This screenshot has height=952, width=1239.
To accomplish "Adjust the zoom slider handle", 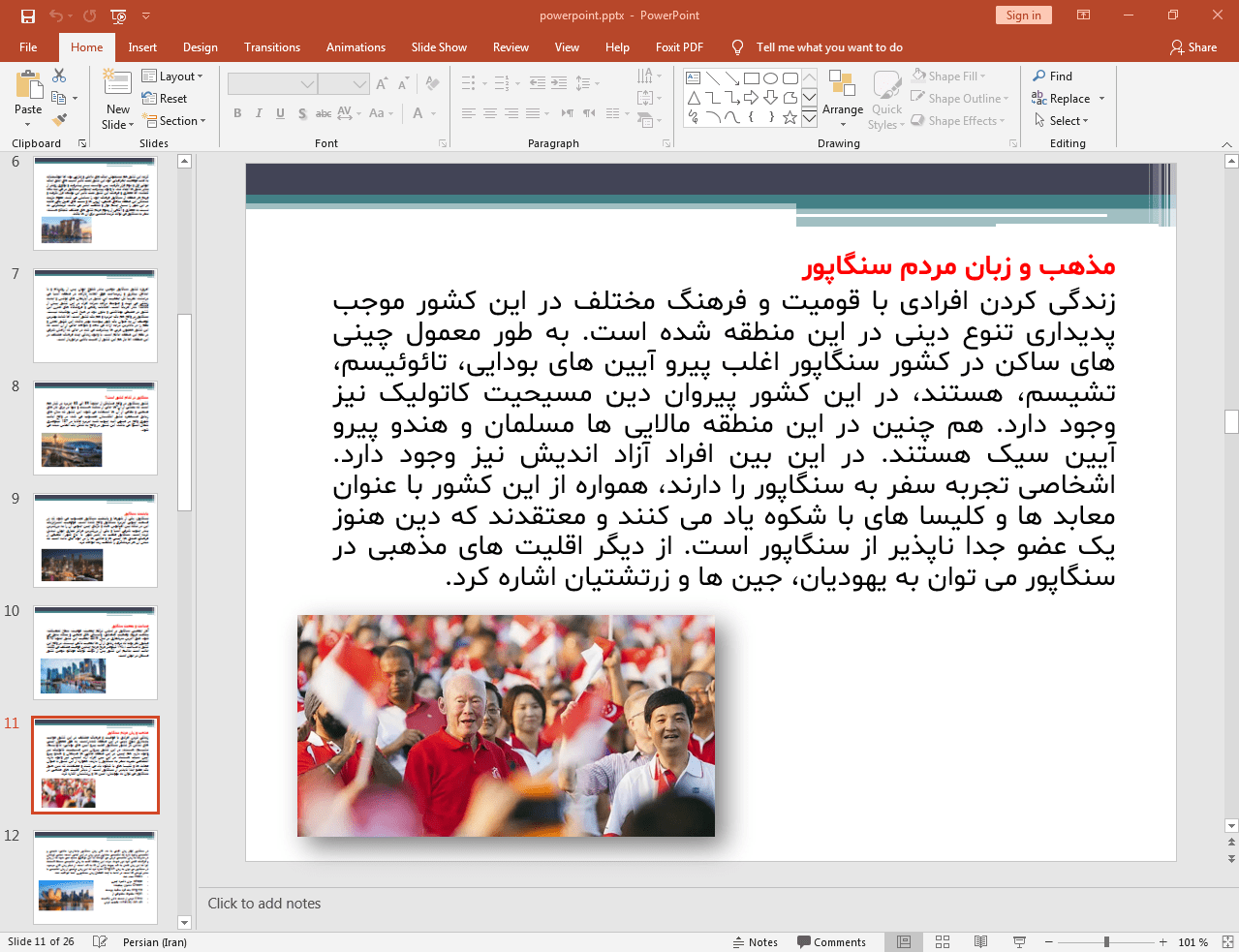I will (1106, 942).
